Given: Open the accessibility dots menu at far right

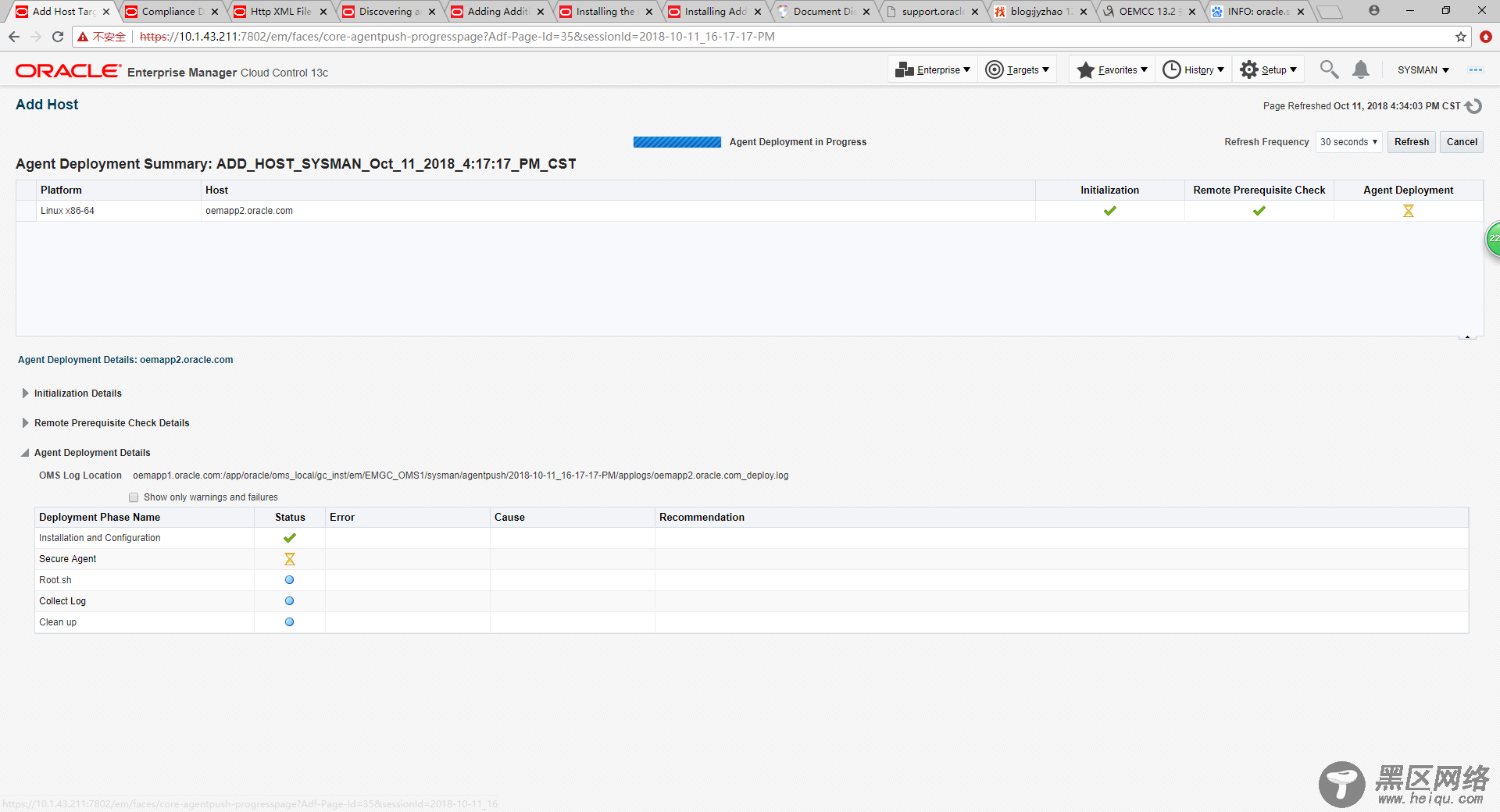Looking at the screenshot, I should coord(1476,69).
